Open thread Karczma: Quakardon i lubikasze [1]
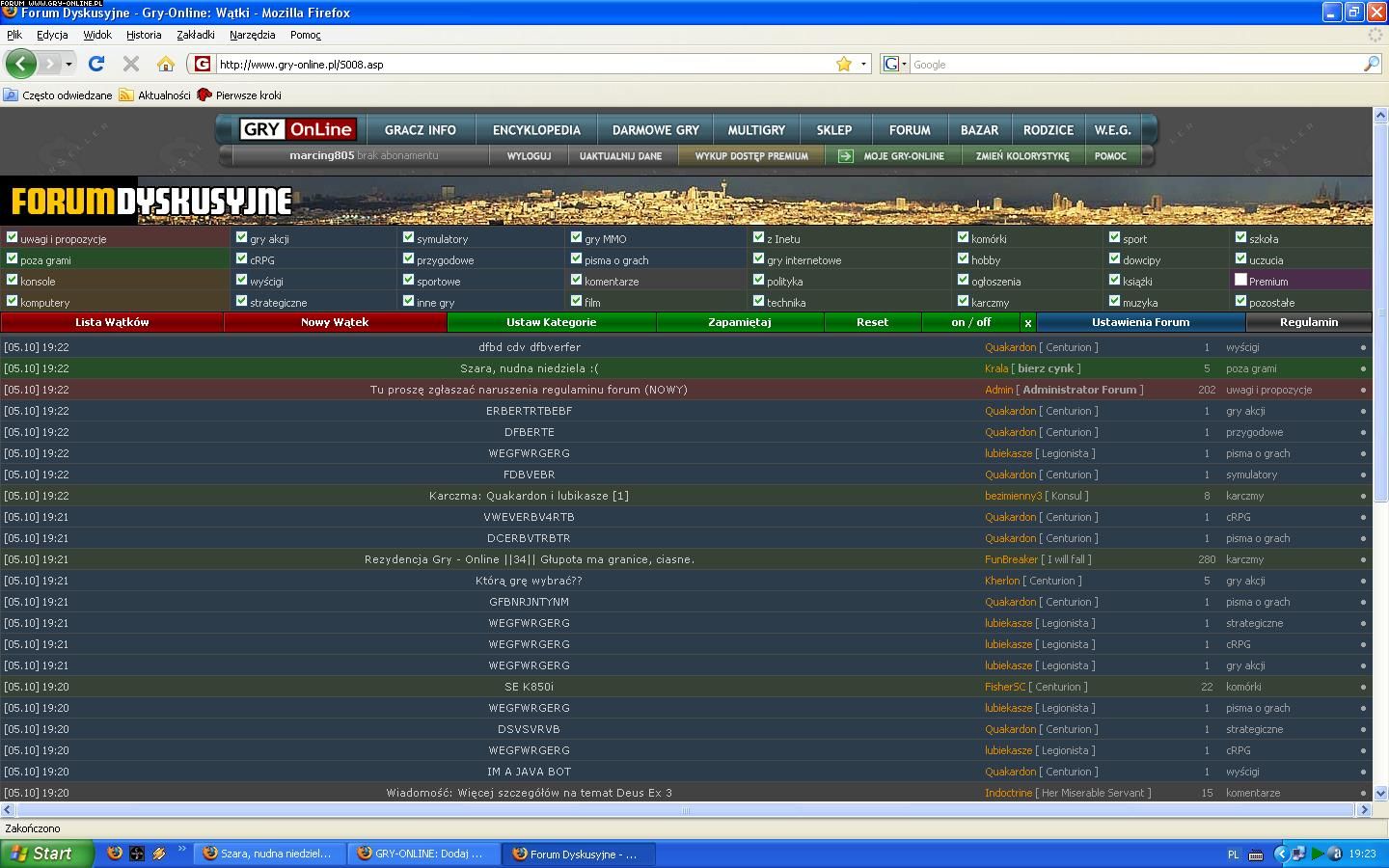This screenshot has height=868, width=1389. pyautogui.click(x=529, y=496)
